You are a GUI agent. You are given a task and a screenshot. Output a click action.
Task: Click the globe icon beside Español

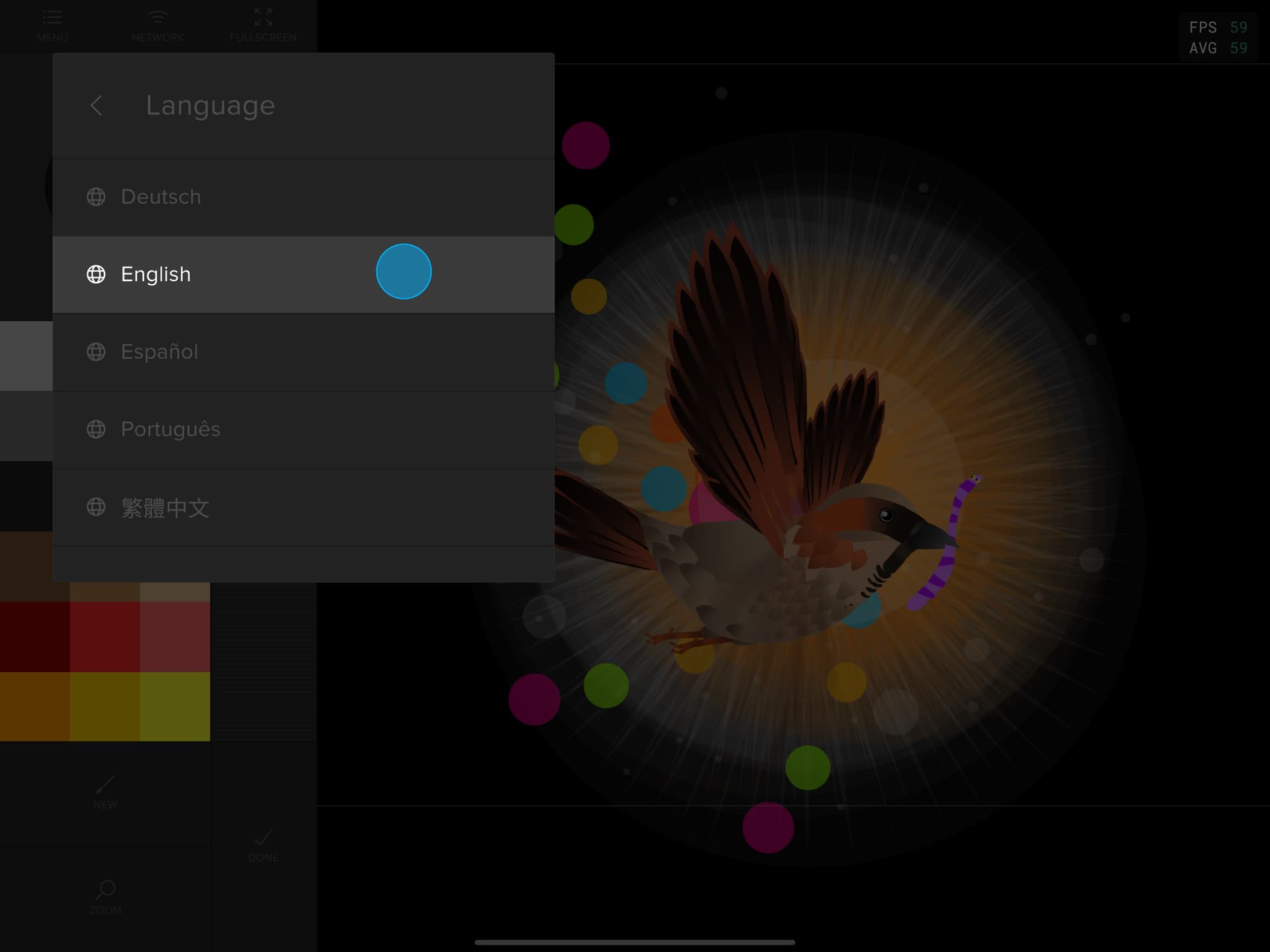tap(96, 352)
